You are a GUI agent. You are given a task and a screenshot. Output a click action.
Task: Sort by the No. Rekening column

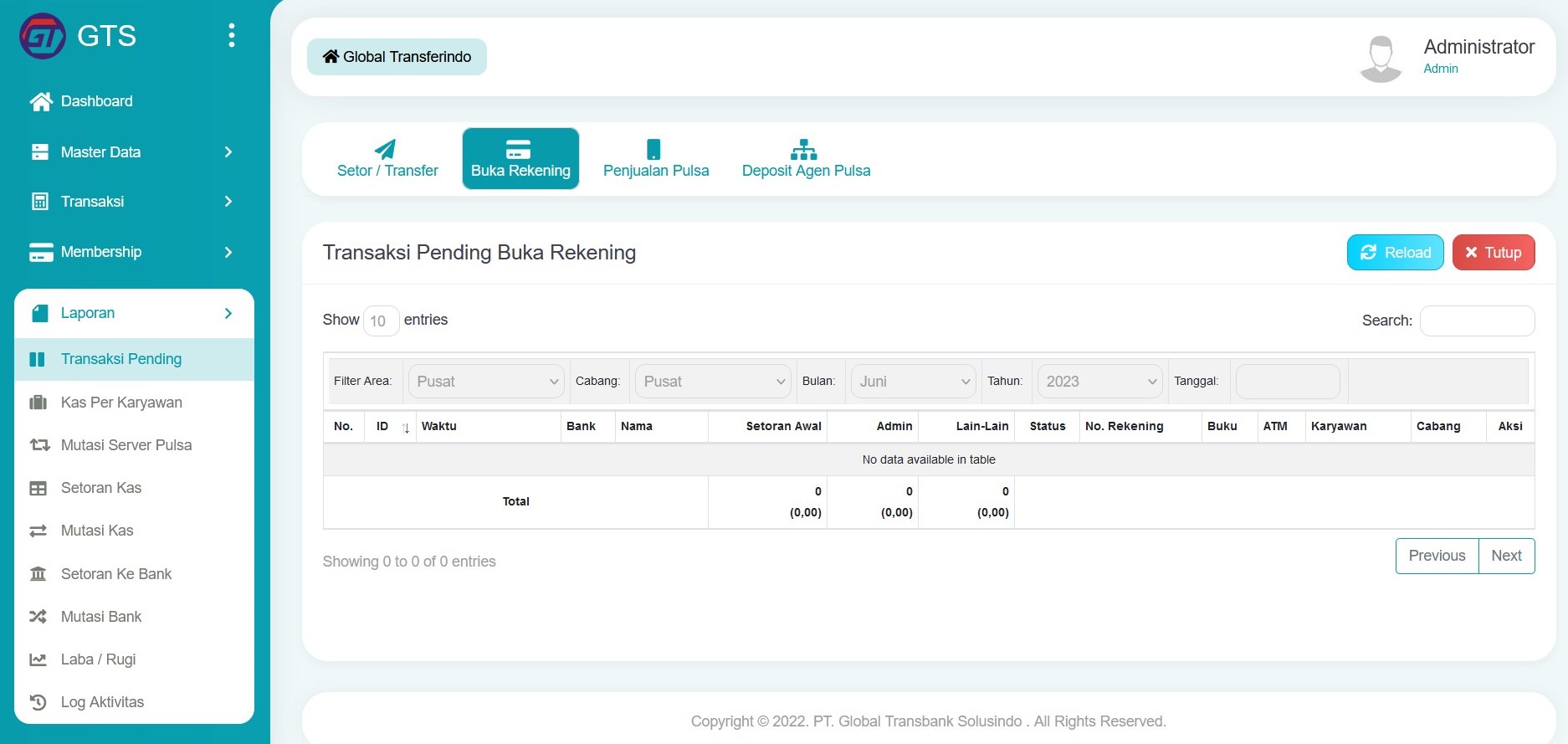[x=1140, y=427]
